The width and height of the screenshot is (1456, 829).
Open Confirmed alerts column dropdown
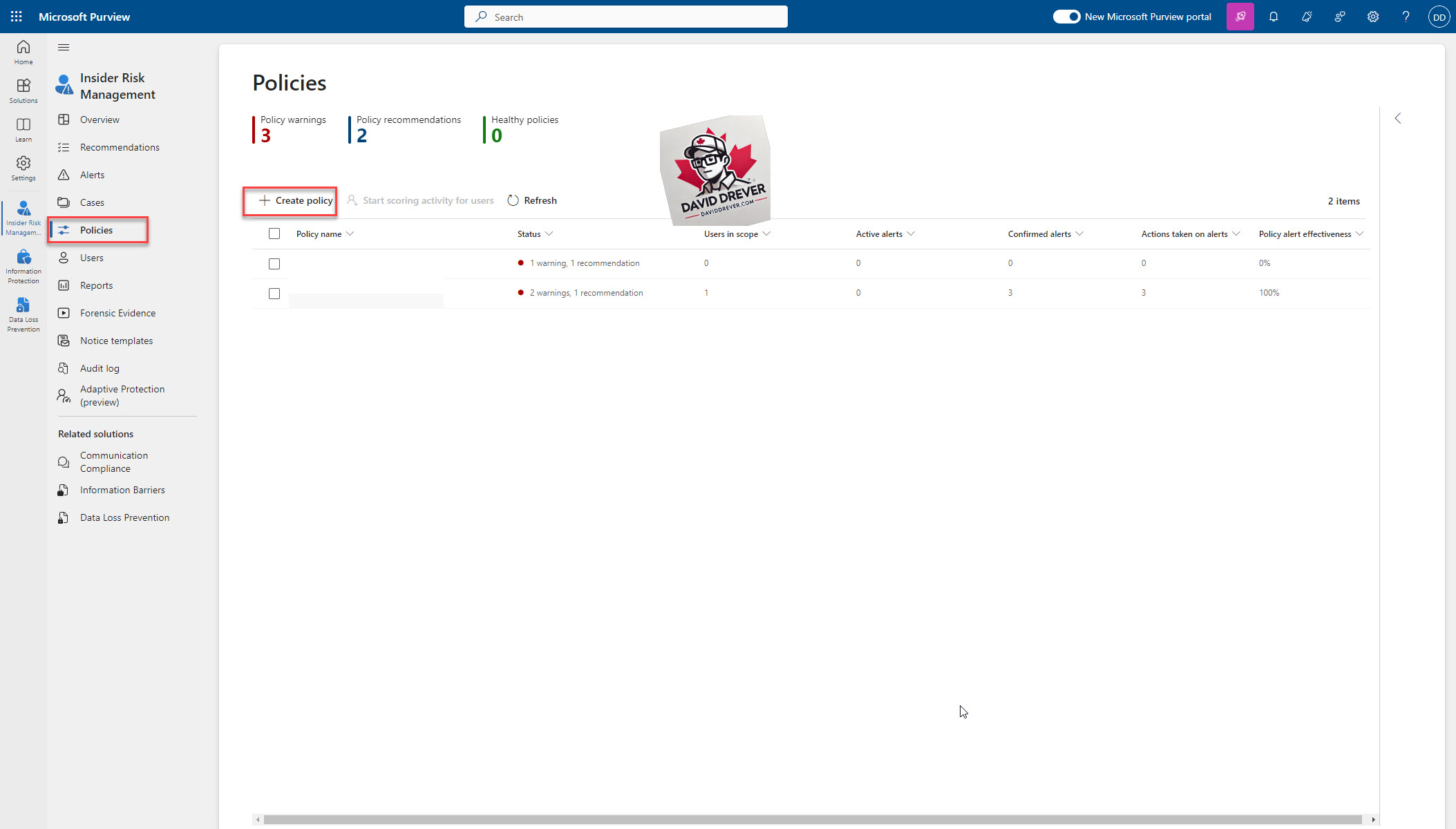pyautogui.click(x=1079, y=234)
